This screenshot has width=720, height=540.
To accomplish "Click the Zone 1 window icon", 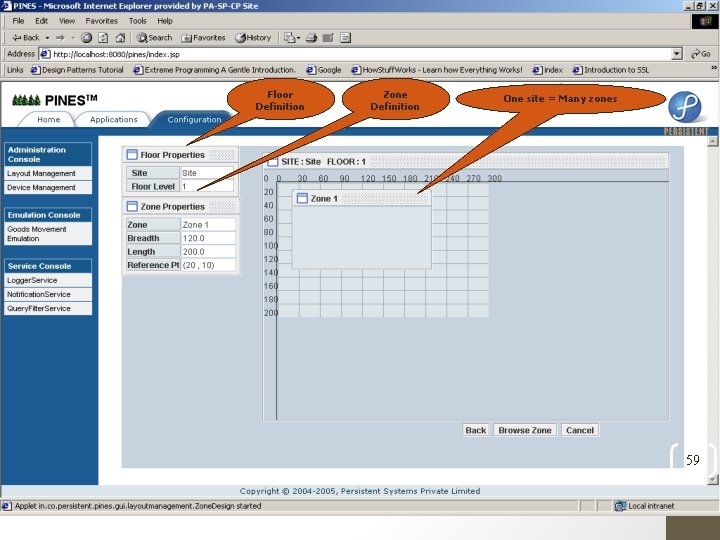I will point(302,198).
